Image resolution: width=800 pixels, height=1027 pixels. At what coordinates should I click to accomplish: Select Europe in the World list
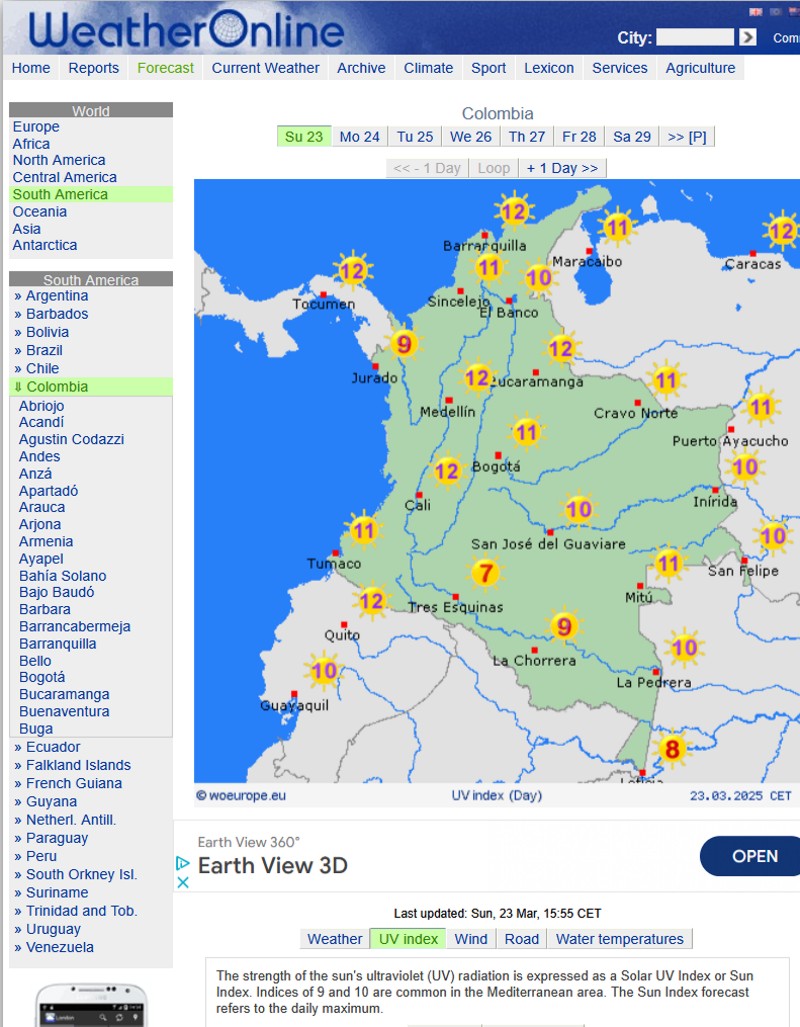click(36, 127)
